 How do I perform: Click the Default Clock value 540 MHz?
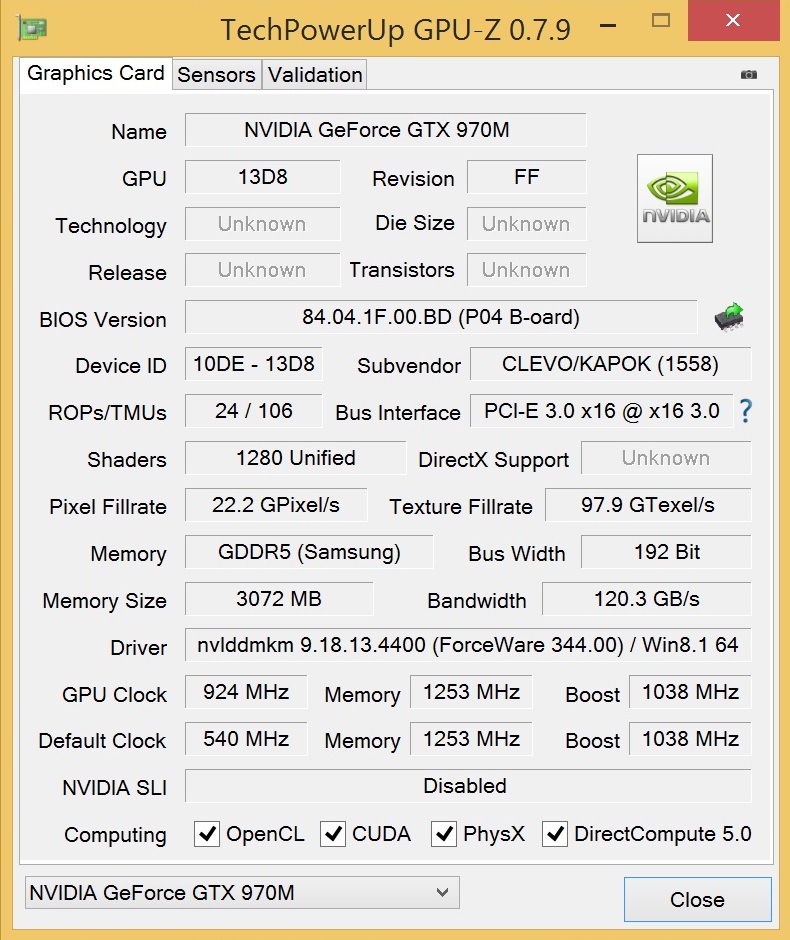click(246, 739)
